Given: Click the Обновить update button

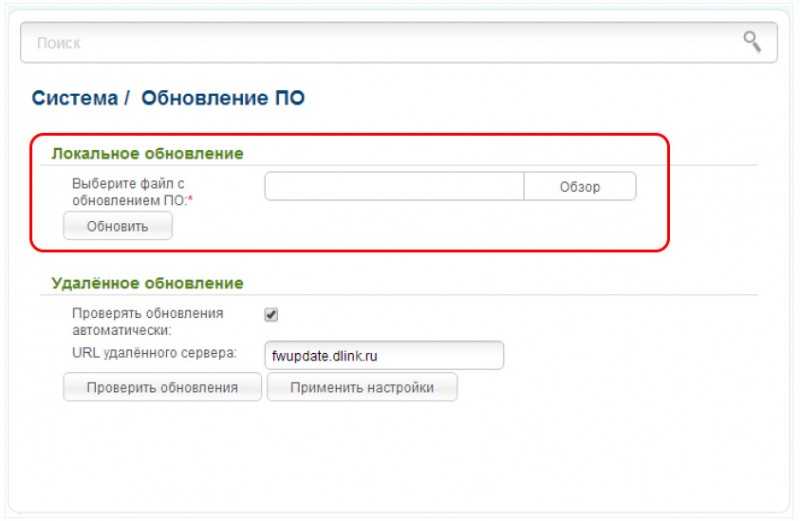Looking at the screenshot, I should click(x=118, y=226).
